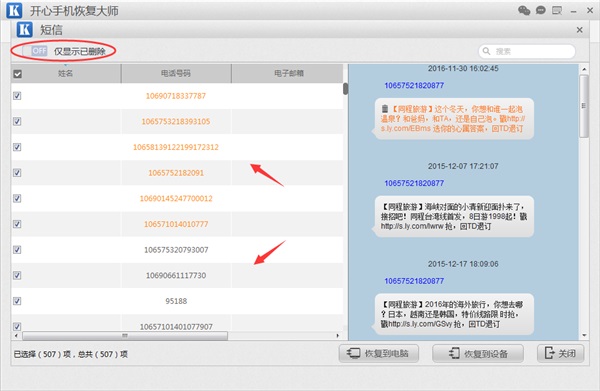Select phone number 95188
Viewport: 600px width, 391px height.
click(x=176, y=301)
